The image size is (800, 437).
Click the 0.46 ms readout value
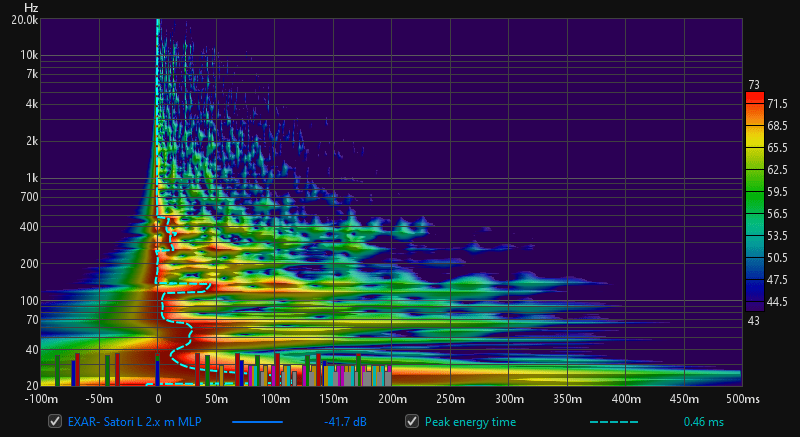click(x=704, y=422)
